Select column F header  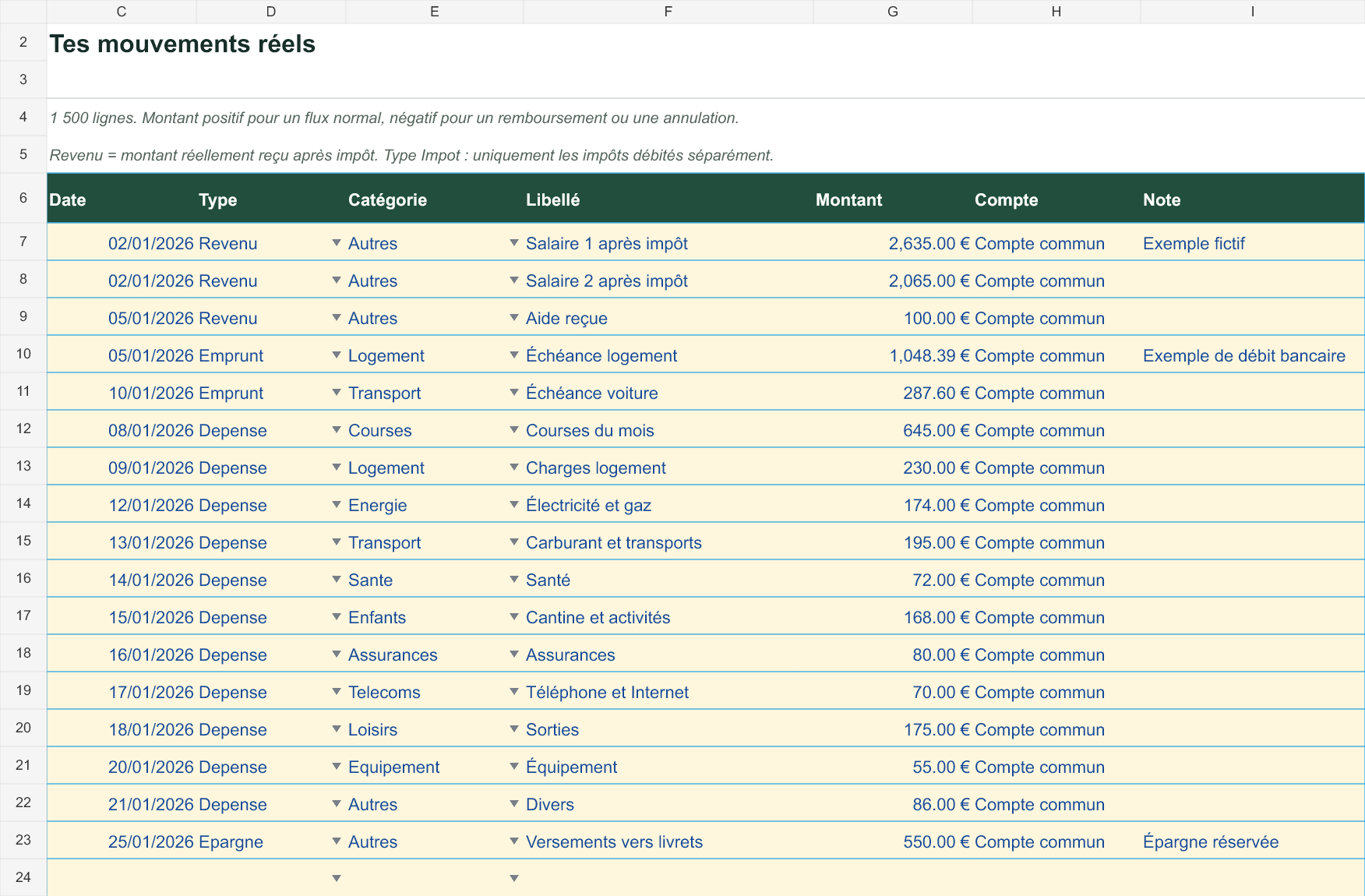pyautogui.click(x=668, y=12)
